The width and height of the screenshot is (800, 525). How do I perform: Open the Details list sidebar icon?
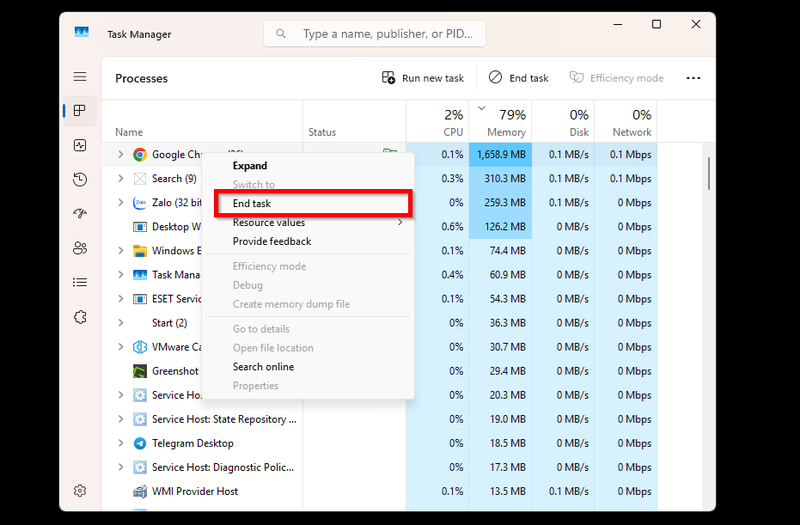(x=80, y=282)
